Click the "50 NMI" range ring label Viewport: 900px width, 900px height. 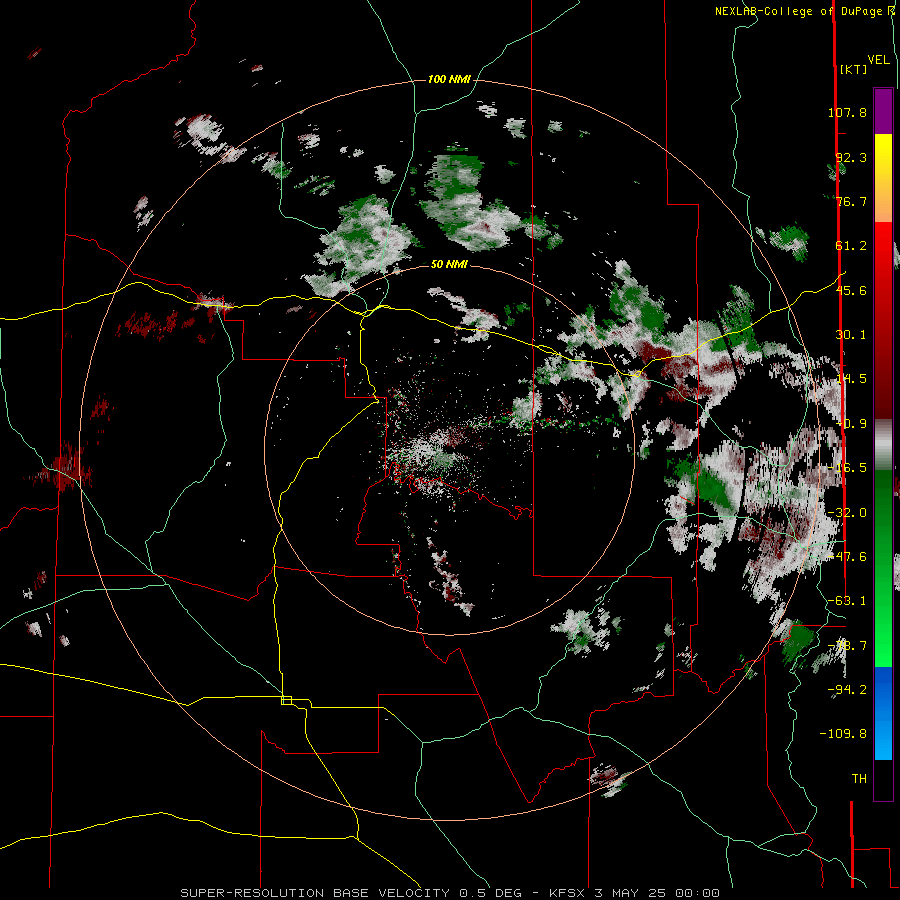coord(449,264)
